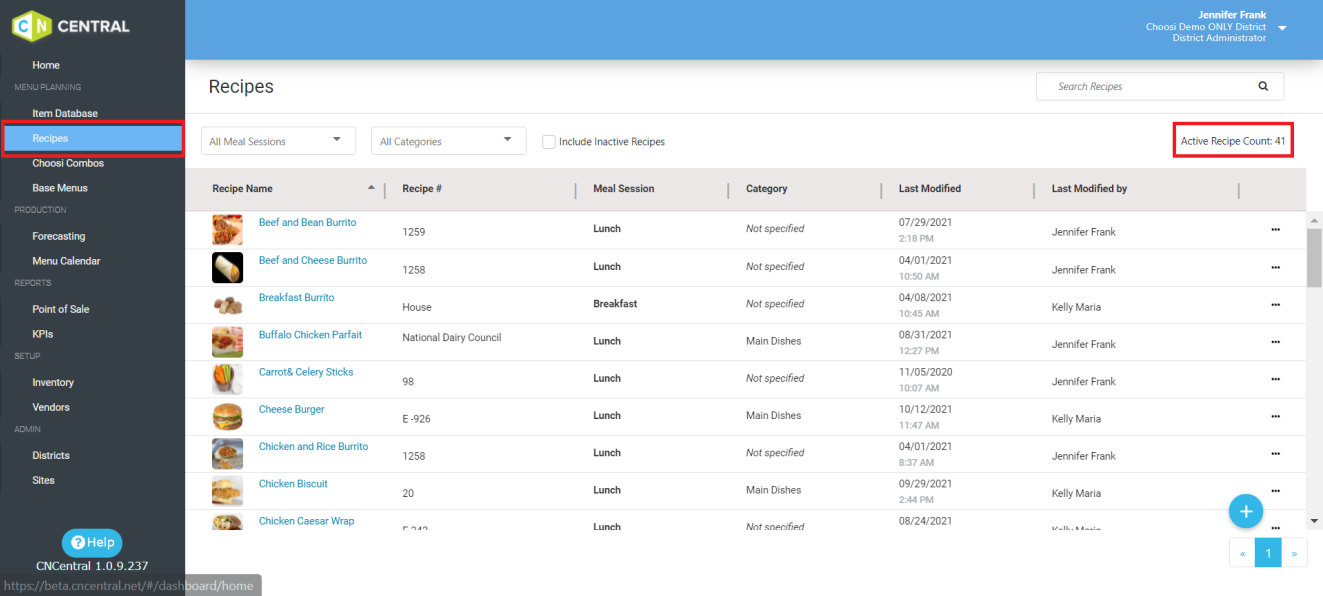The width and height of the screenshot is (1323, 596).
Task: Open the All Meal Sessions dropdown
Action: [278, 141]
